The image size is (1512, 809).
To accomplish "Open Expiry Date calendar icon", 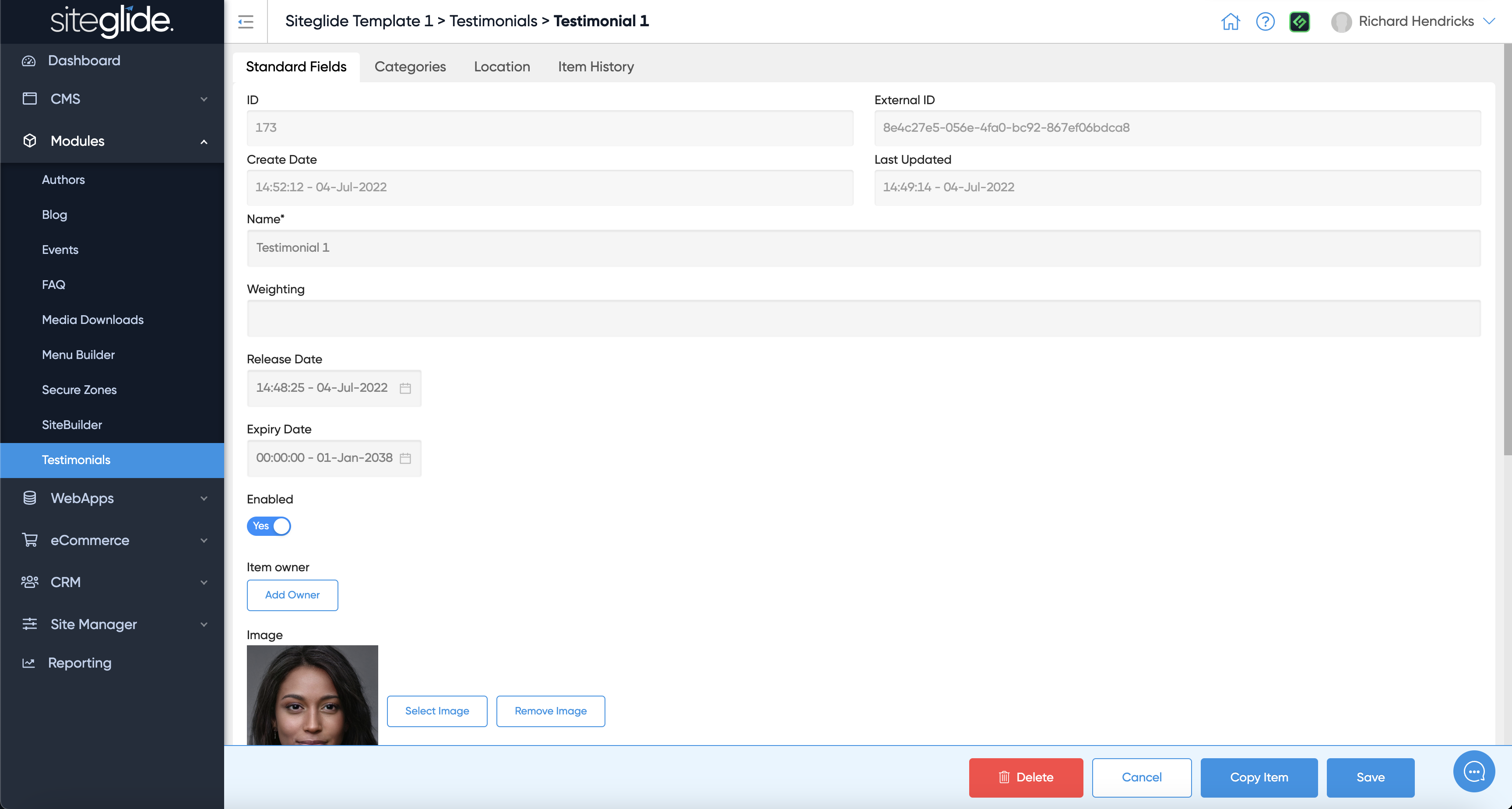I will click(405, 458).
